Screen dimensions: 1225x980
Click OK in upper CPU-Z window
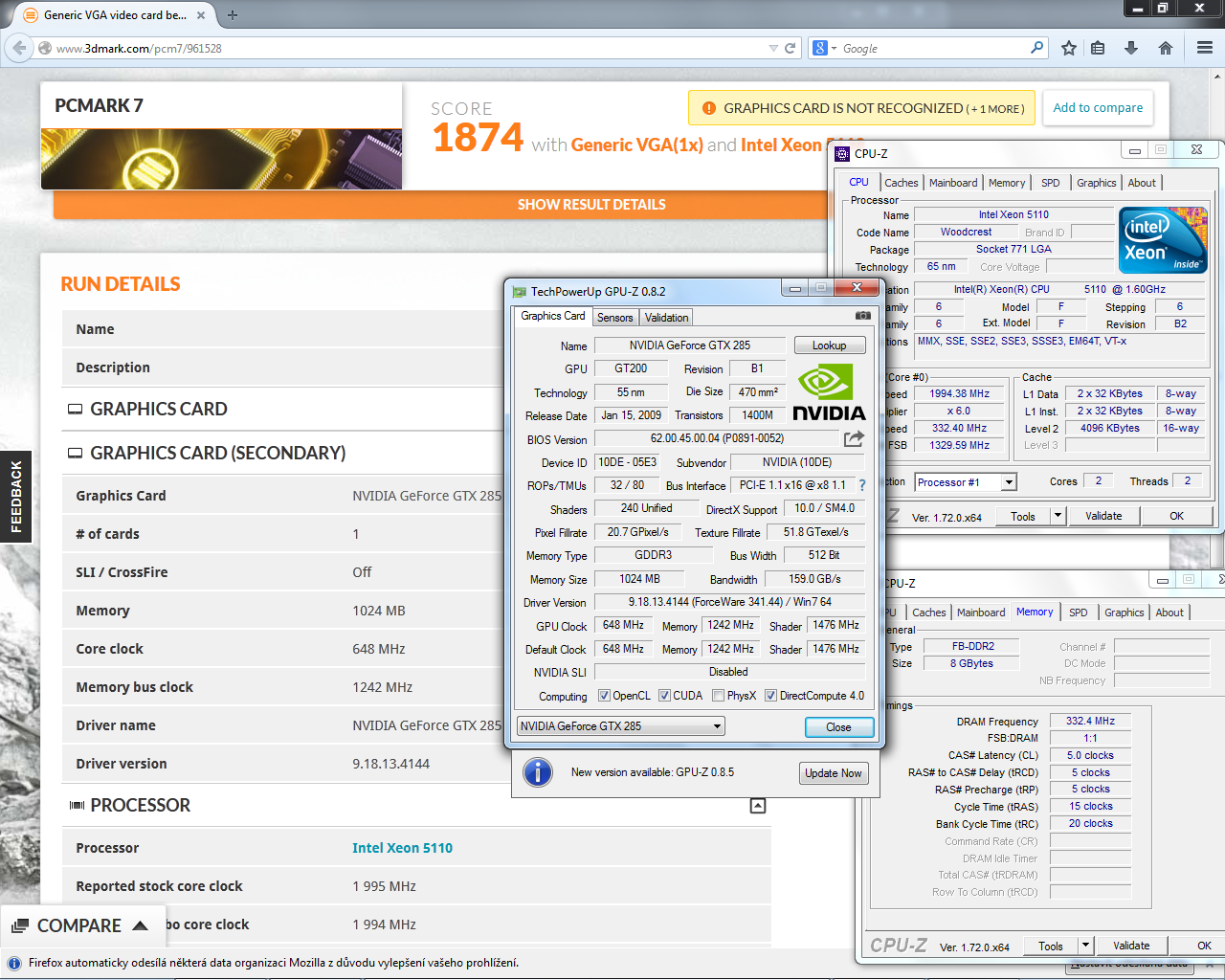click(x=1176, y=516)
